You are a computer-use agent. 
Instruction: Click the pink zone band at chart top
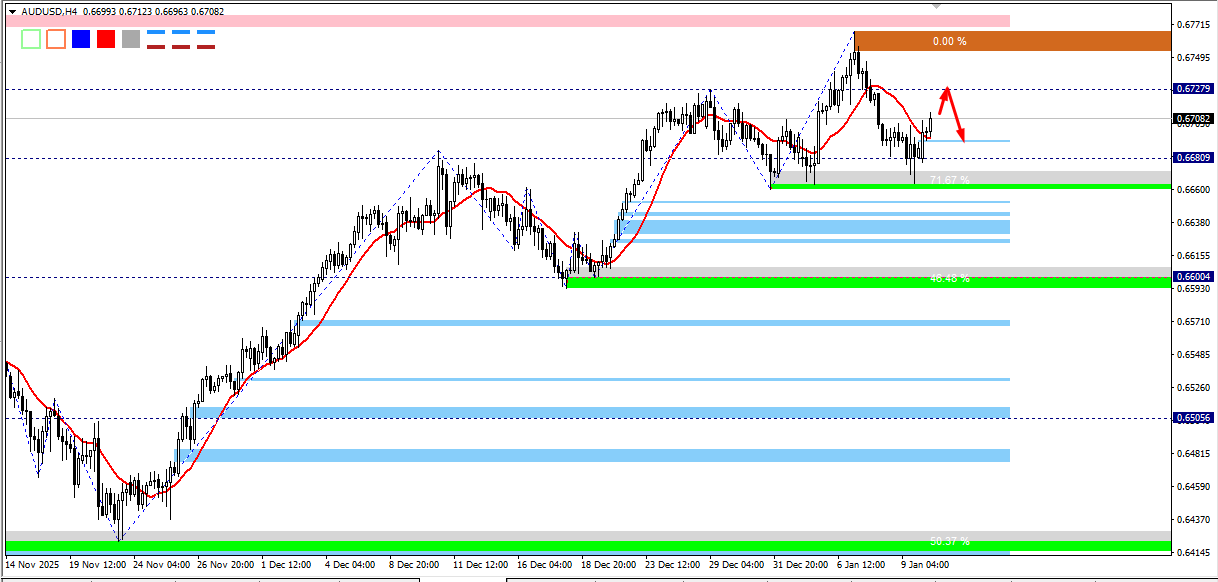click(x=507, y=20)
